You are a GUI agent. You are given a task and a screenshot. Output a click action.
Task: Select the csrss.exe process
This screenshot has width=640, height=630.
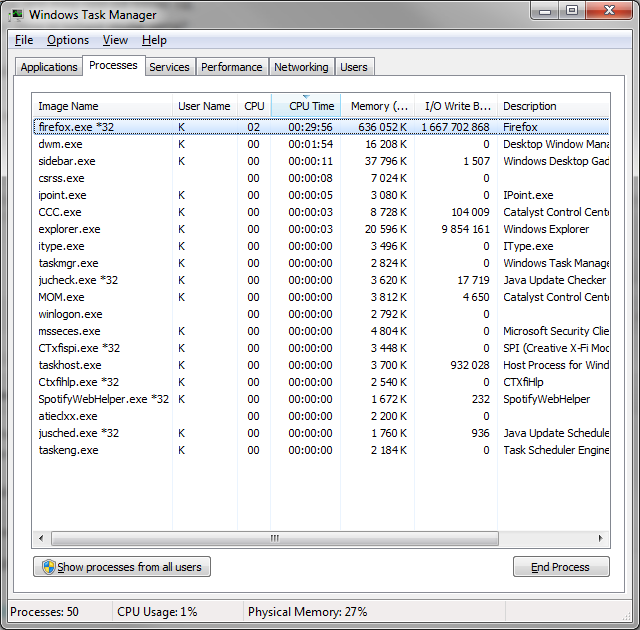[x=321, y=178]
